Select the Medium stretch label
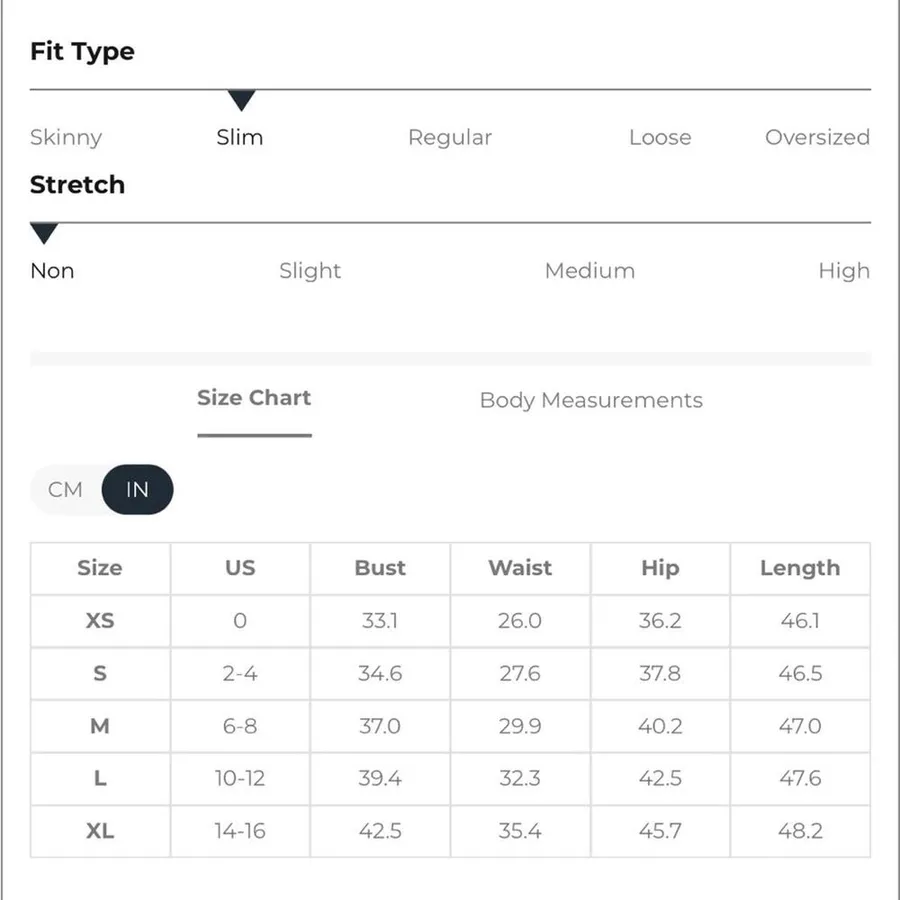 (x=590, y=270)
